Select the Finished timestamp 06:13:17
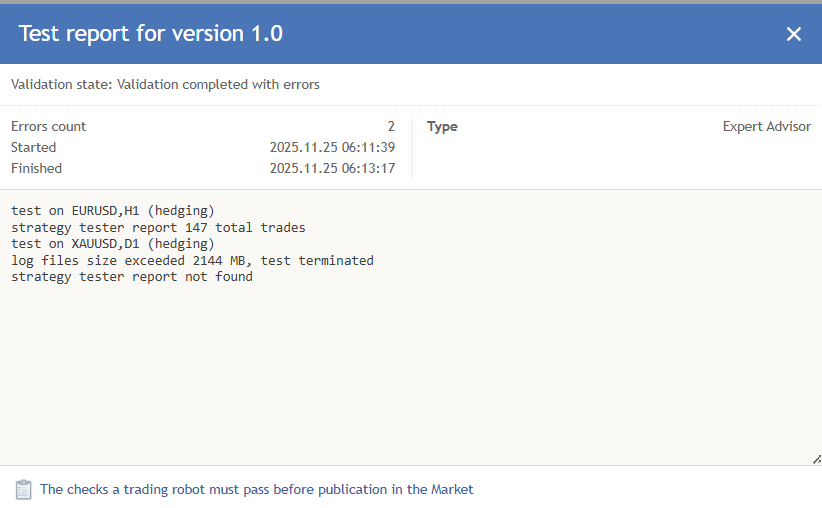822x508 pixels. pyautogui.click(x=332, y=169)
